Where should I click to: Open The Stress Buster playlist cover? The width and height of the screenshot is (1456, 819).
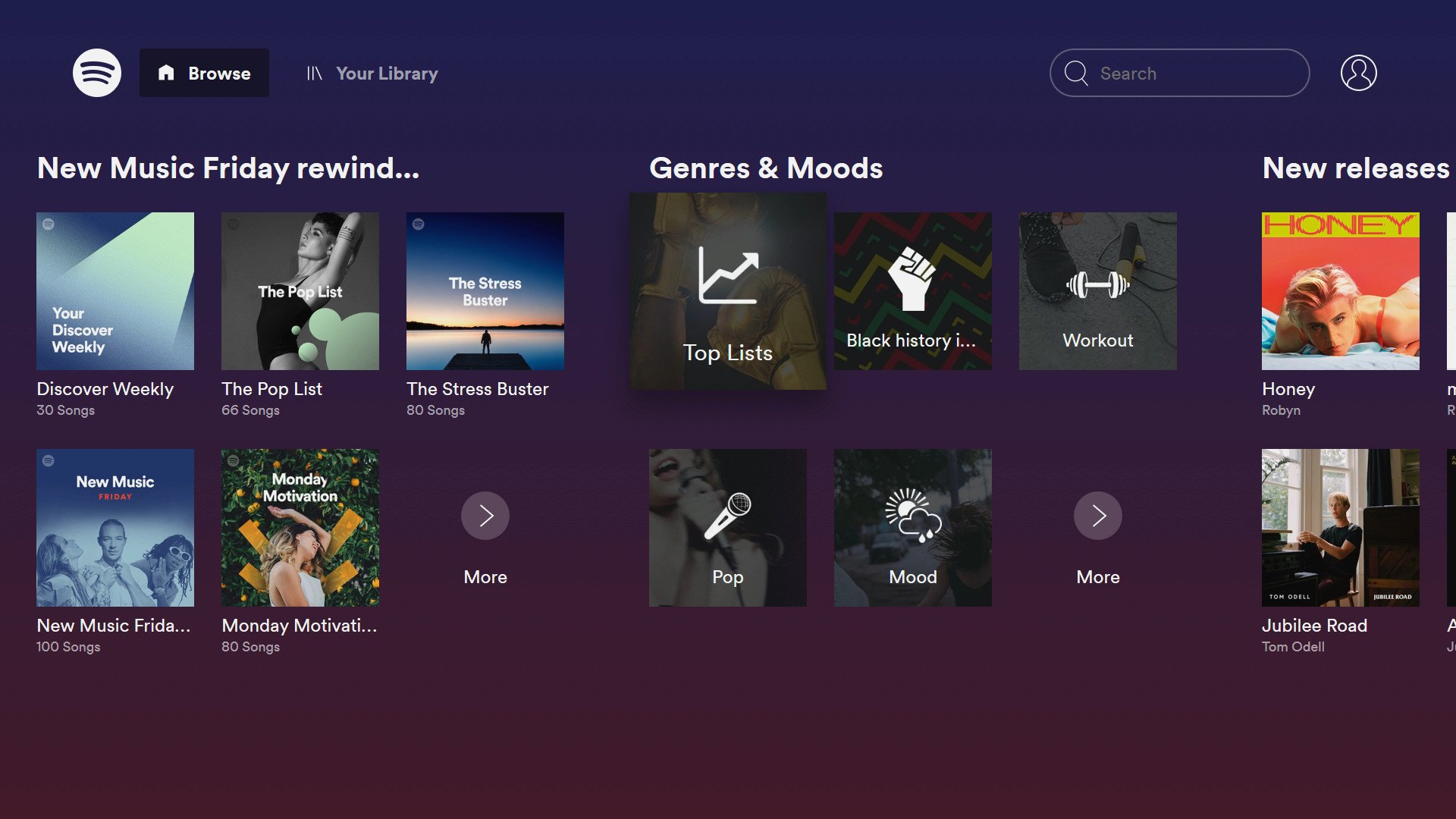coord(485,291)
